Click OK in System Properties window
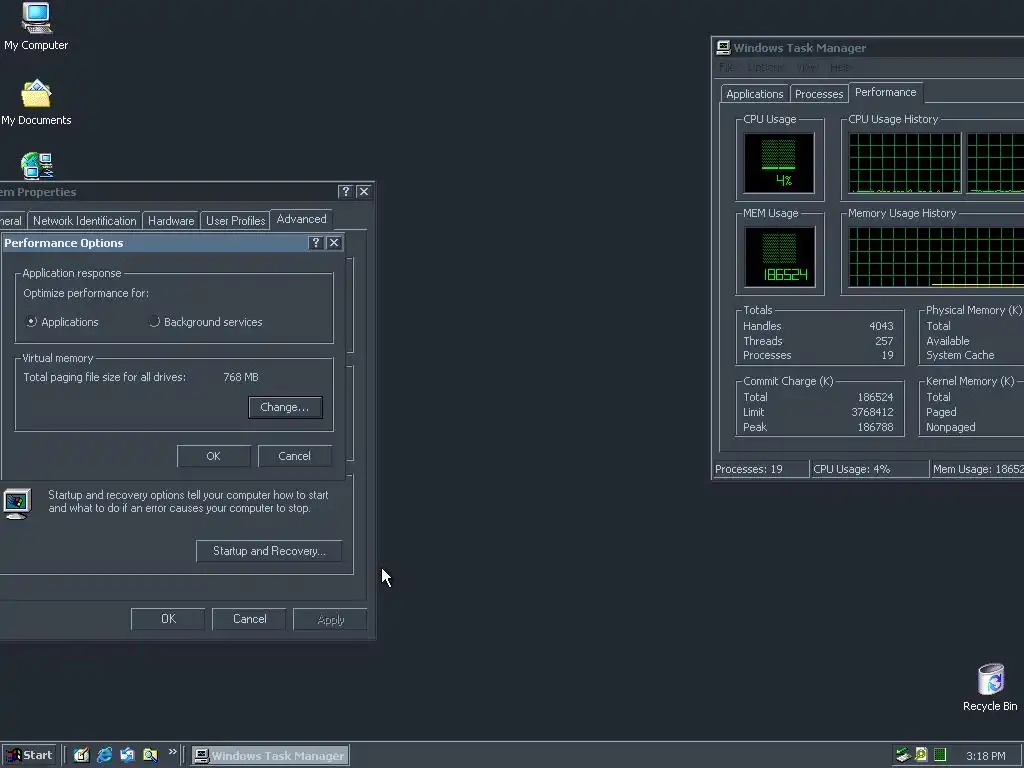This screenshot has width=1024, height=768. pos(168,618)
